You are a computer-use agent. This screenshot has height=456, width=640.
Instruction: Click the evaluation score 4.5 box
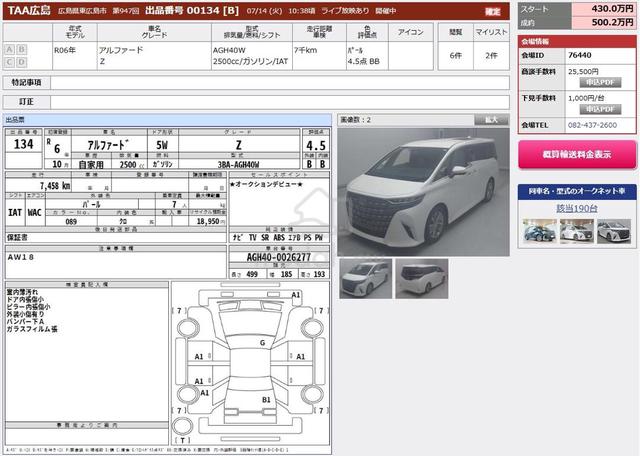click(x=316, y=145)
